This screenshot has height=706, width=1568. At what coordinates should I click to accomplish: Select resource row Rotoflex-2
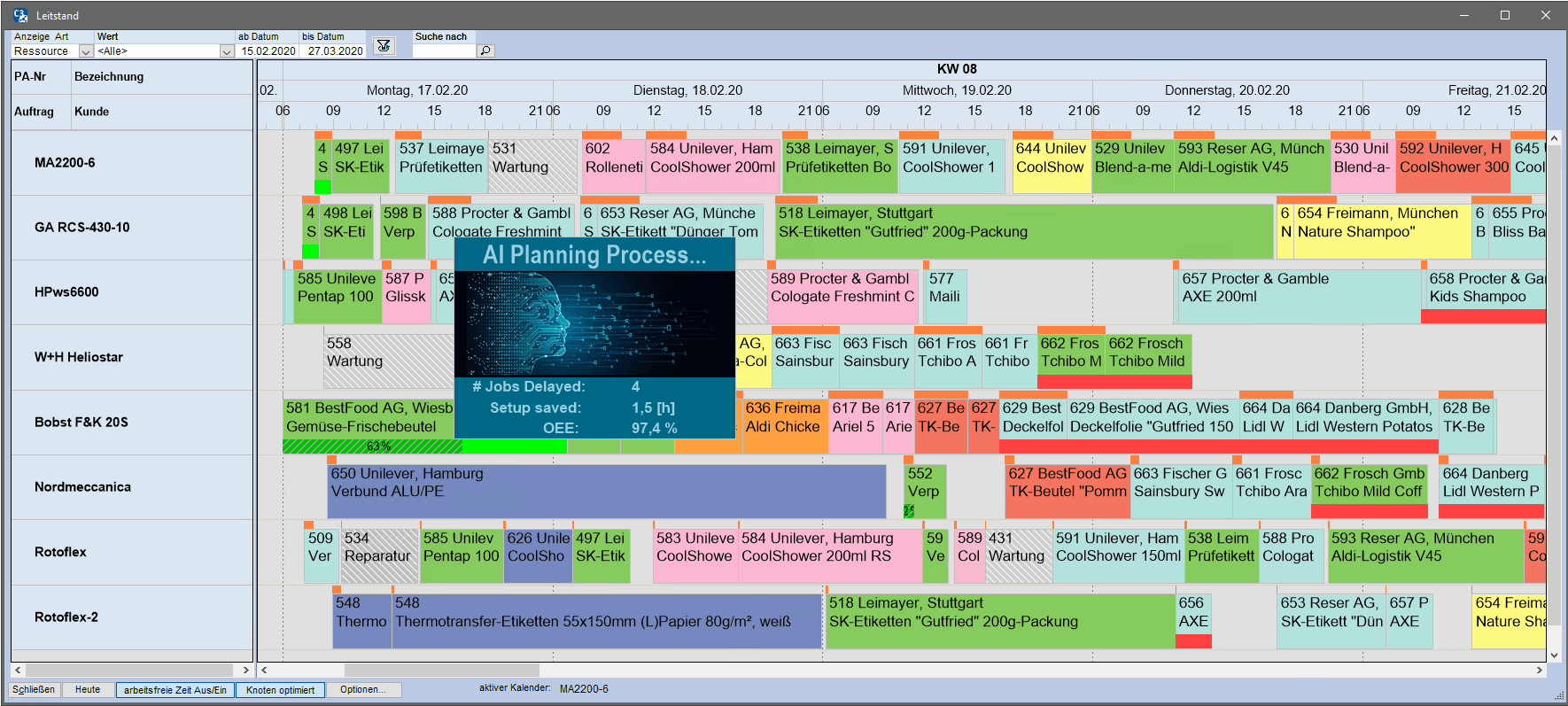pyautogui.click(x=132, y=617)
